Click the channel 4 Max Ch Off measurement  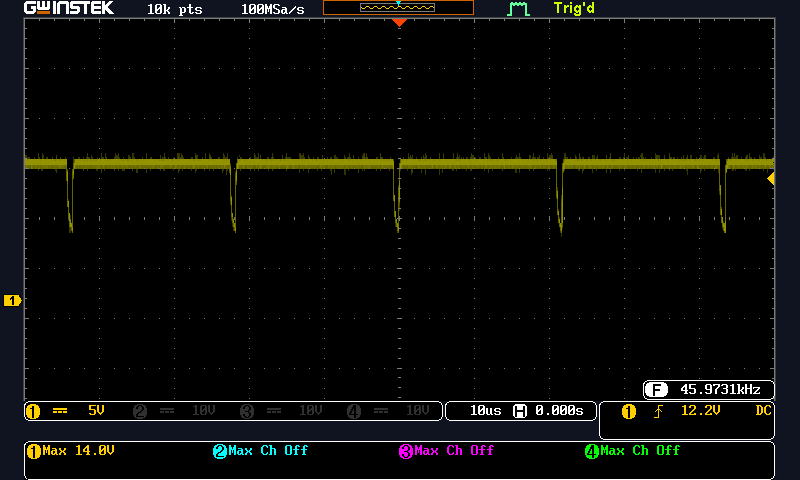[640, 450]
